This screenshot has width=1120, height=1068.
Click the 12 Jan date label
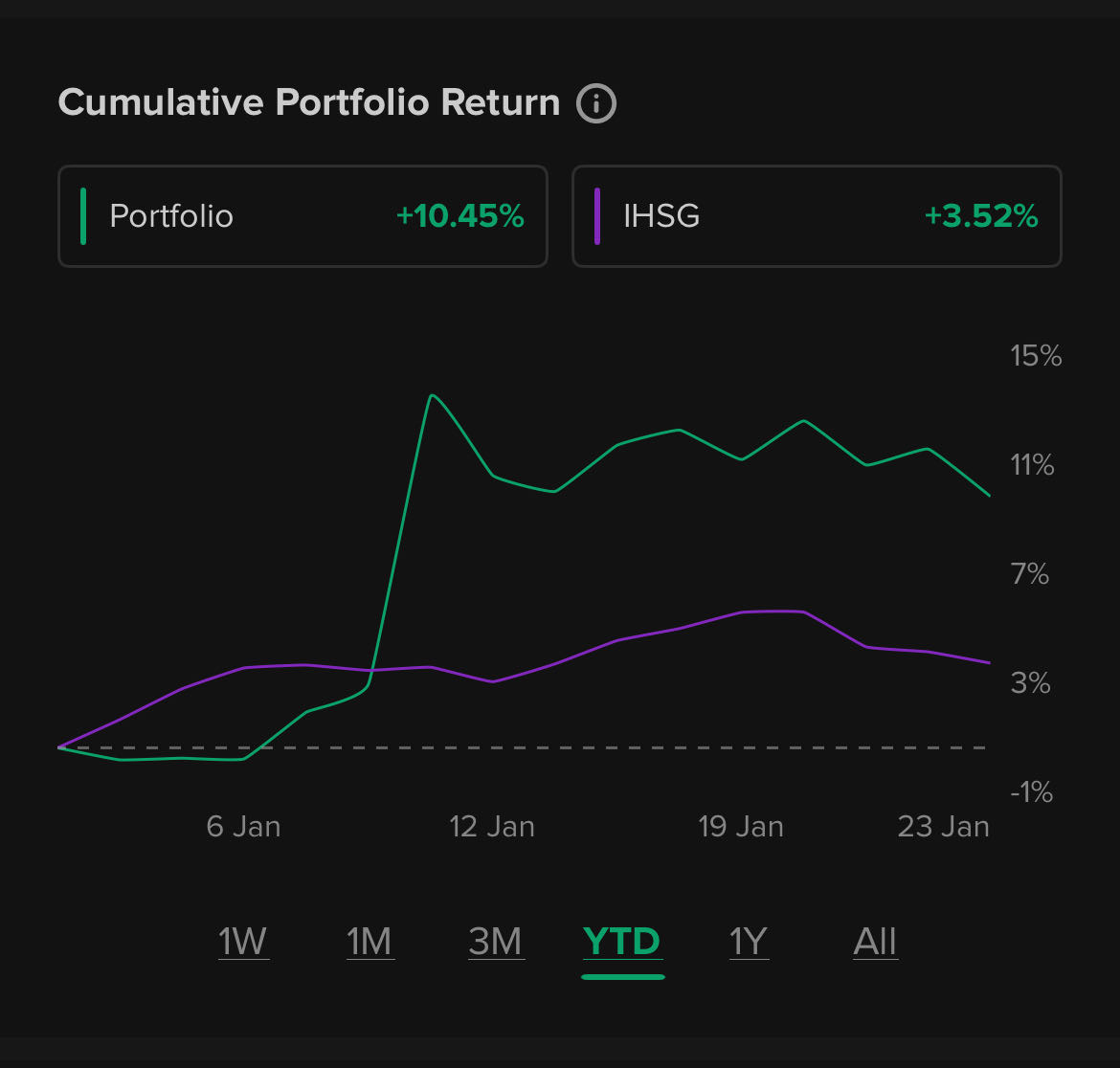coord(492,827)
